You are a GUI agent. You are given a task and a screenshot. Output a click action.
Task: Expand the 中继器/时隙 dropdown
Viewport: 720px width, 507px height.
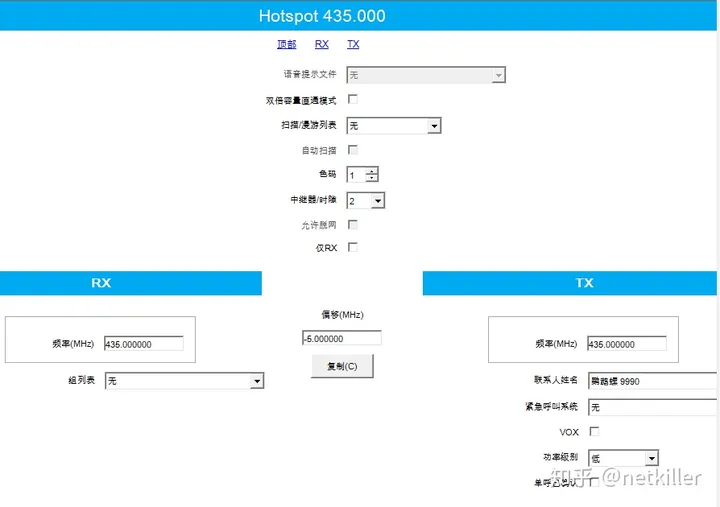[x=377, y=200]
